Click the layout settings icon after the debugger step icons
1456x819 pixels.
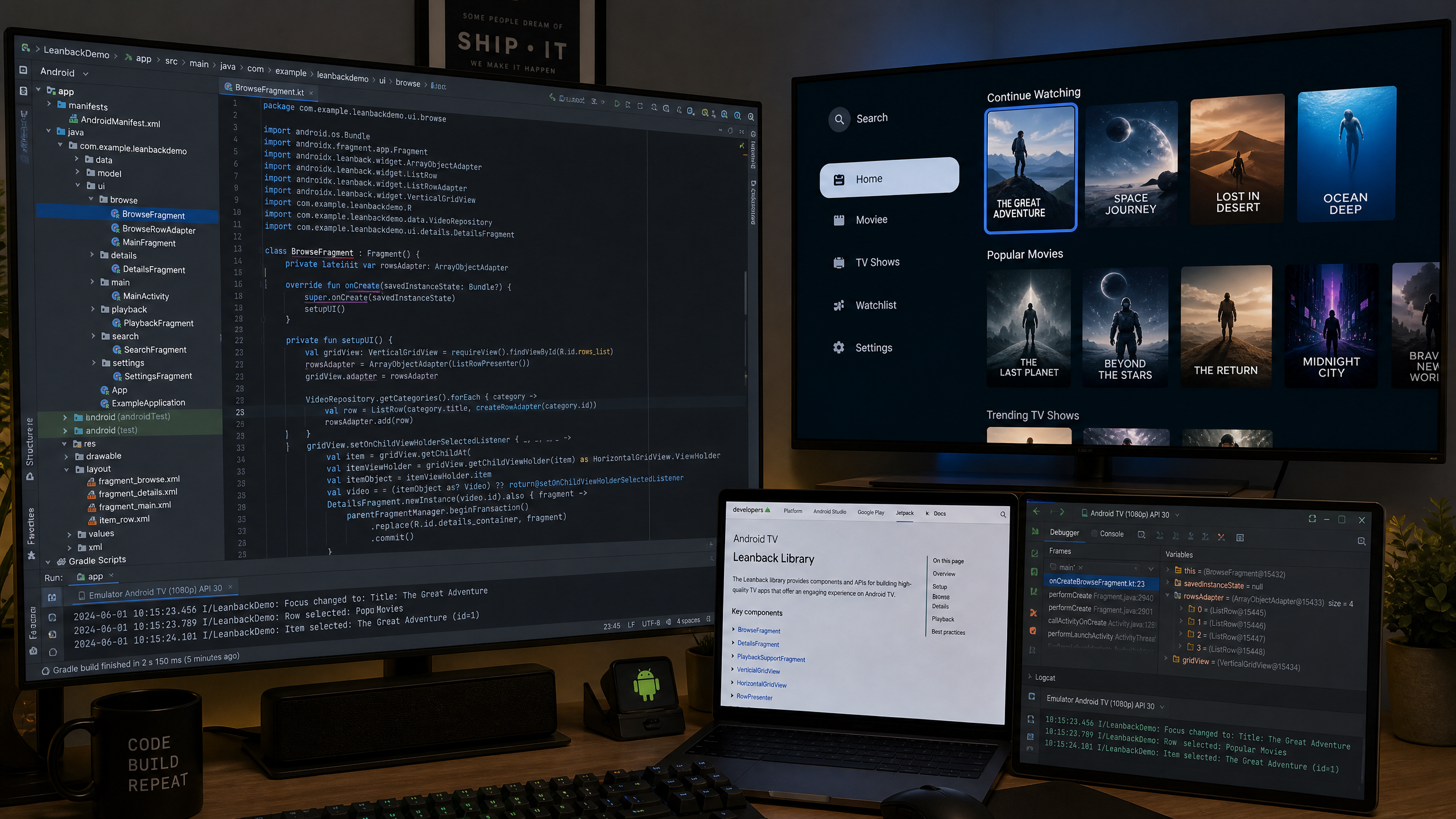click(1240, 537)
